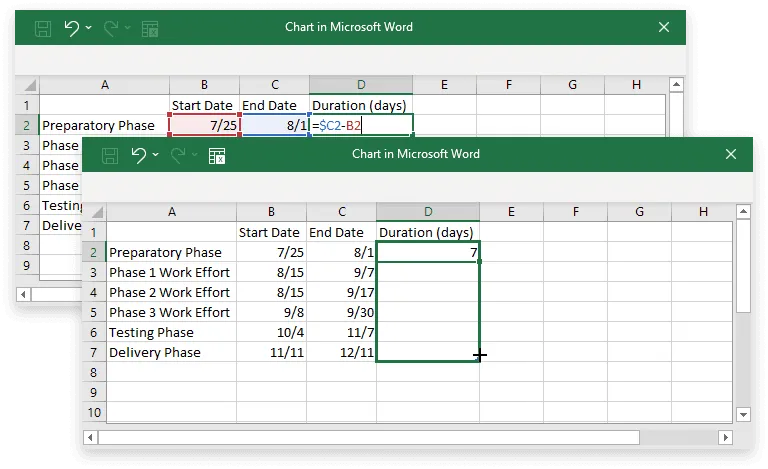This screenshot has height=469, width=768.
Task: Click start date 10/4 cell
Action: tap(271, 332)
